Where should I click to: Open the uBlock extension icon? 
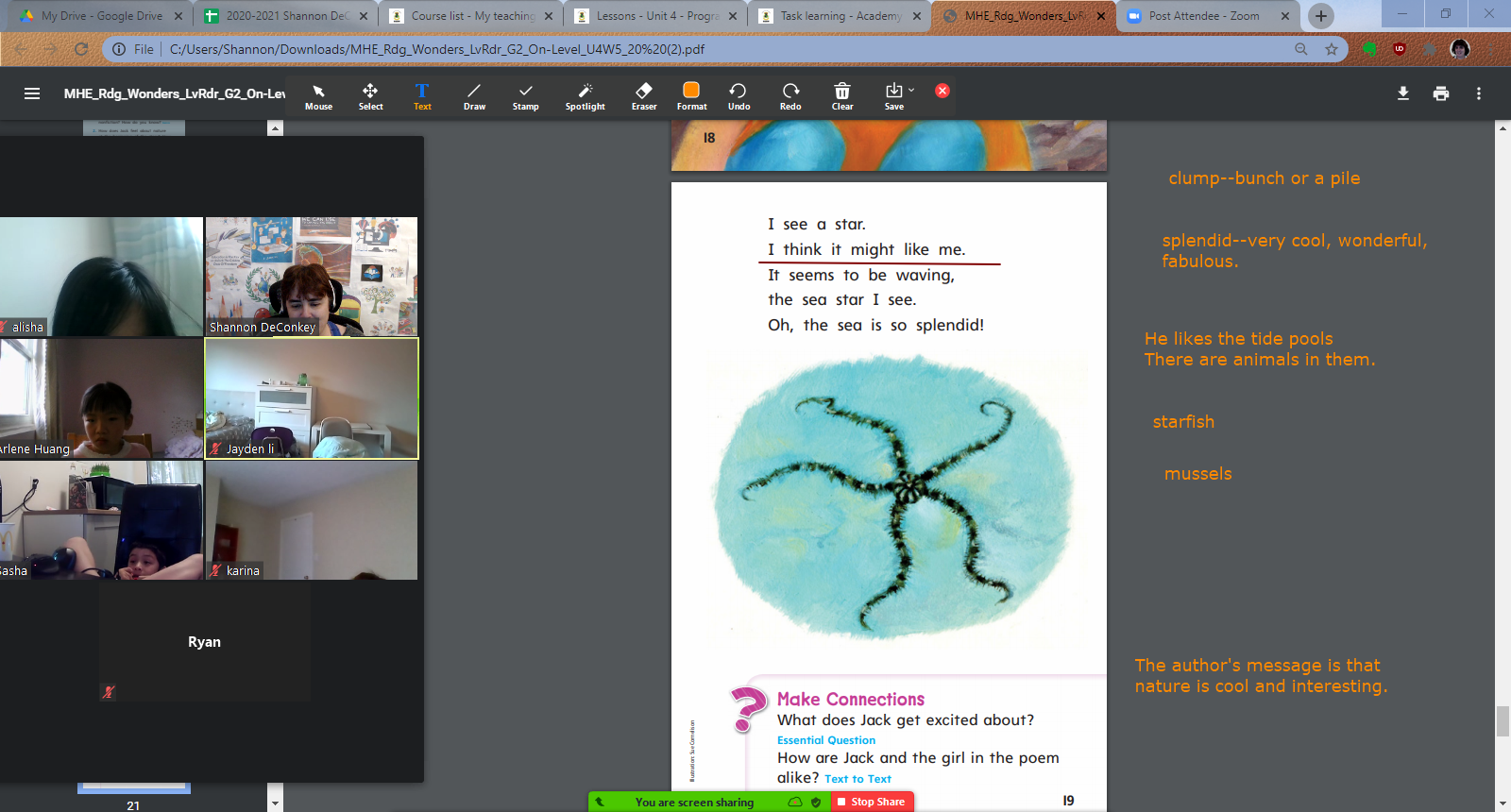pyautogui.click(x=1400, y=49)
